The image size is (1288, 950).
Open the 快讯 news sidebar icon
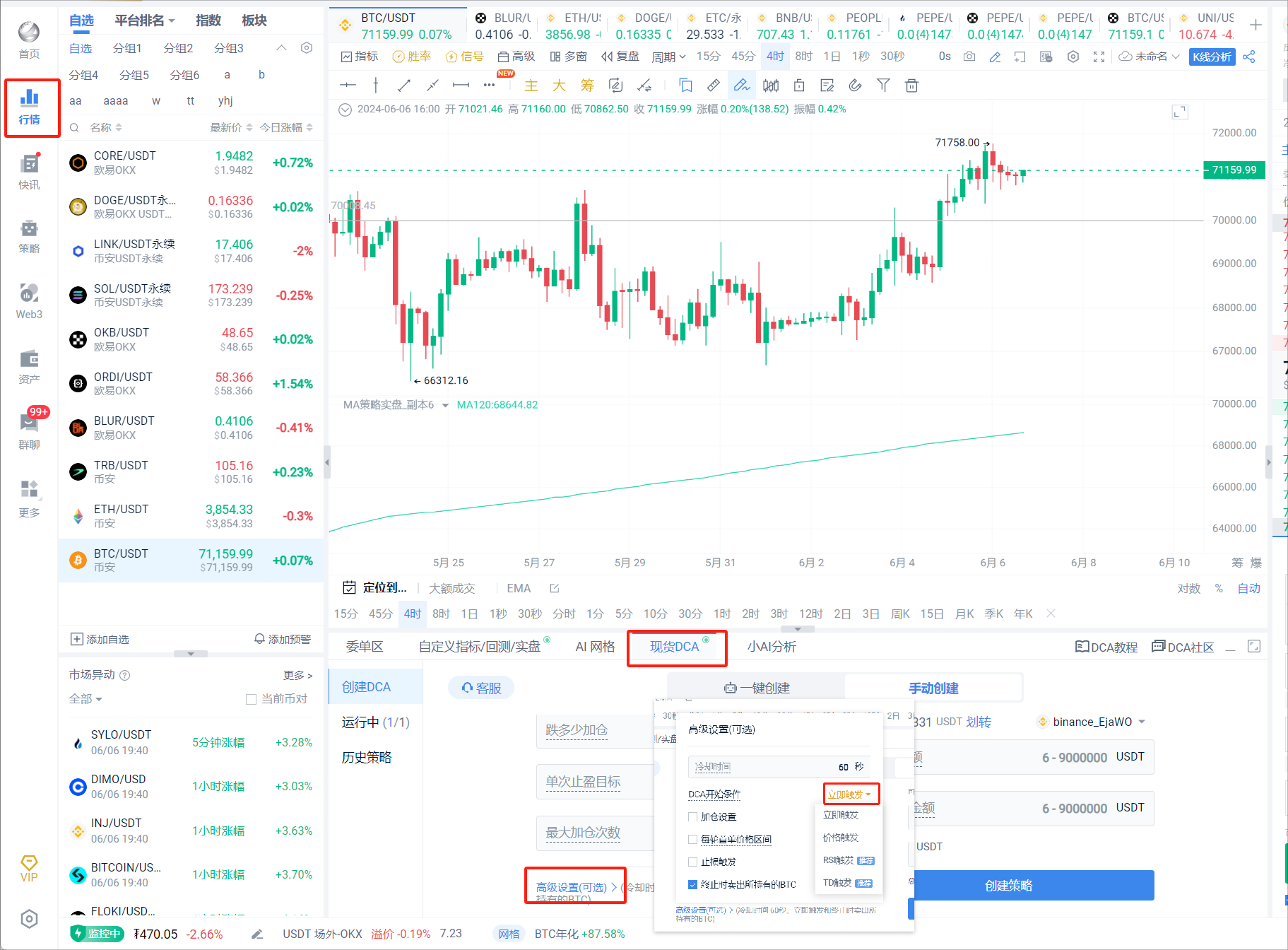[x=29, y=171]
